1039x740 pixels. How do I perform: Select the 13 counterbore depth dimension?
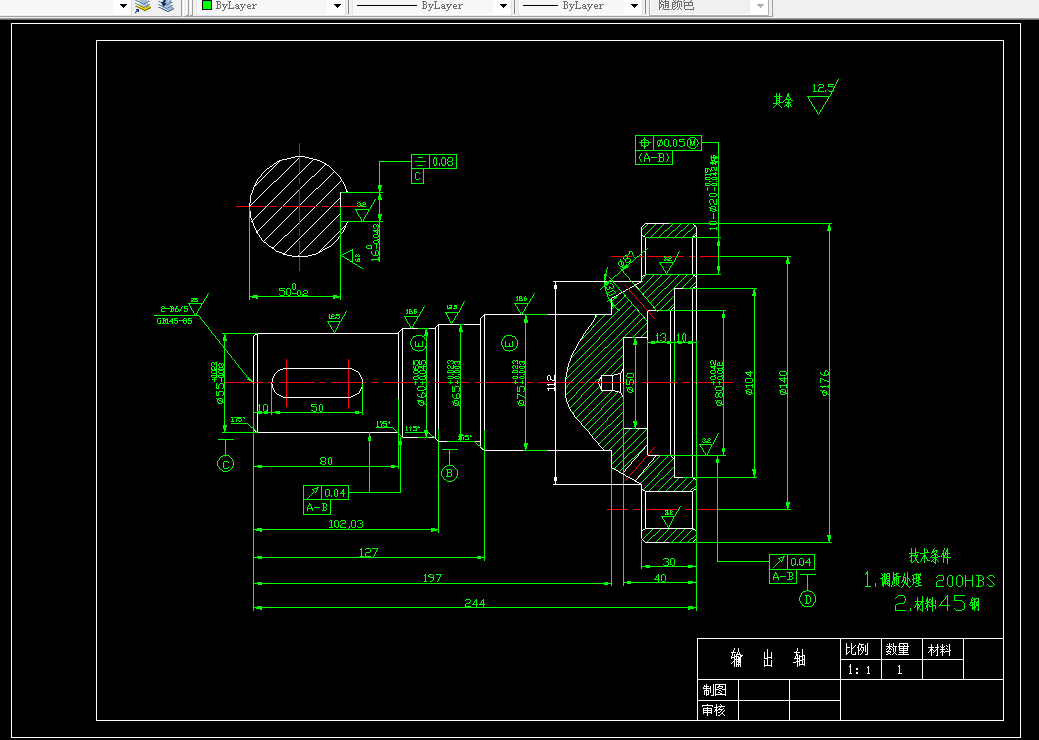point(661,338)
